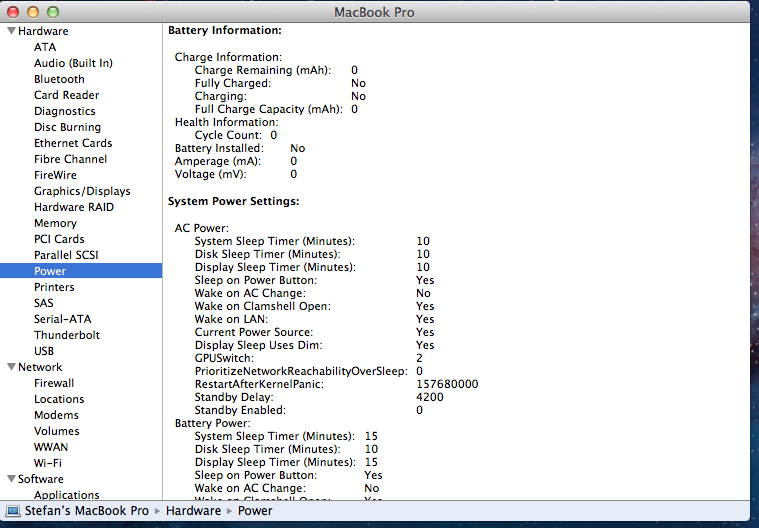Click the Battery Information heading

225,30
